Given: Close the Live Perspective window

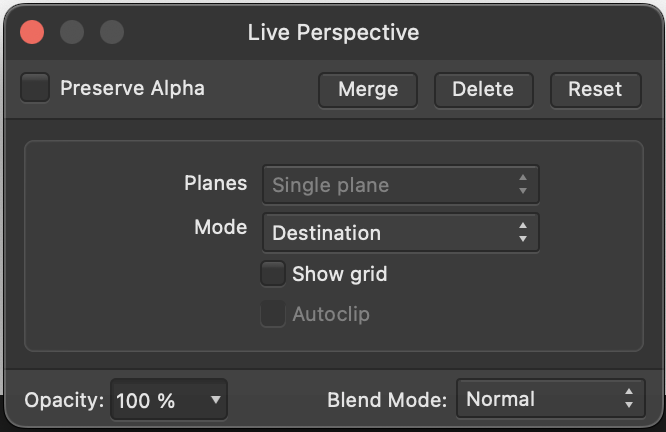Looking at the screenshot, I should click(x=32, y=32).
